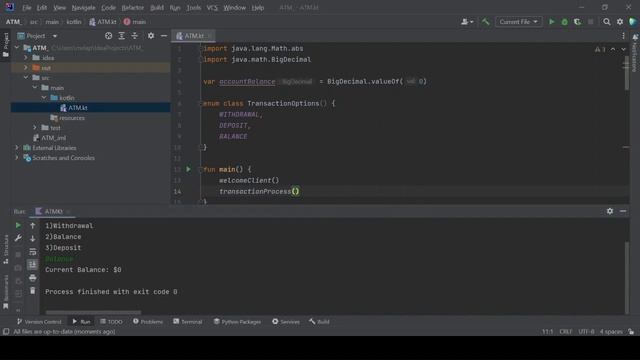Screen dimensions: 640x360
Task: Open editor tab options kebab menu
Action: pos(623,36)
